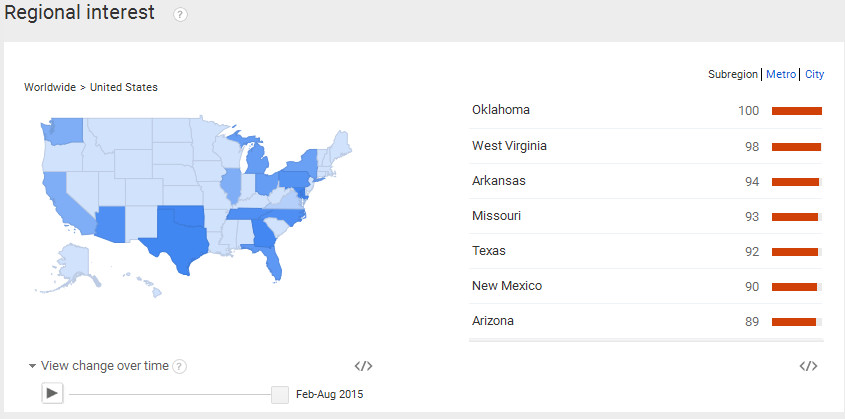This screenshot has height=419, width=845.
Task: Switch to the City tab
Action: pyautogui.click(x=814, y=75)
